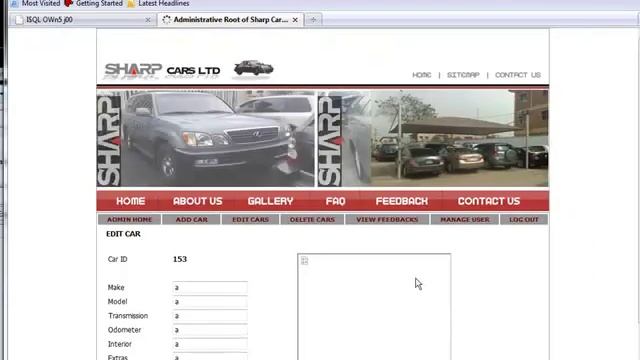Open the Most Visited bookmarks folder
The image size is (640, 360).
point(36,3)
